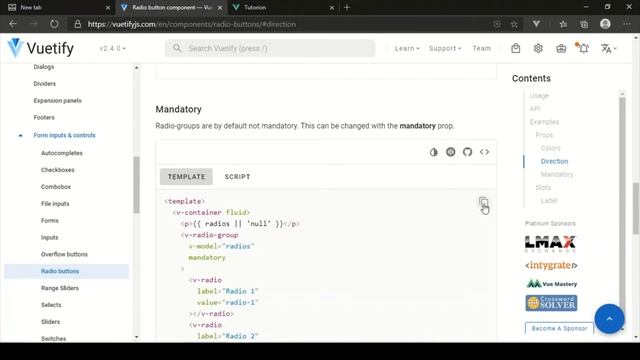Jump to Slots in Contents
The height and width of the screenshot is (360, 640).
coord(543,188)
